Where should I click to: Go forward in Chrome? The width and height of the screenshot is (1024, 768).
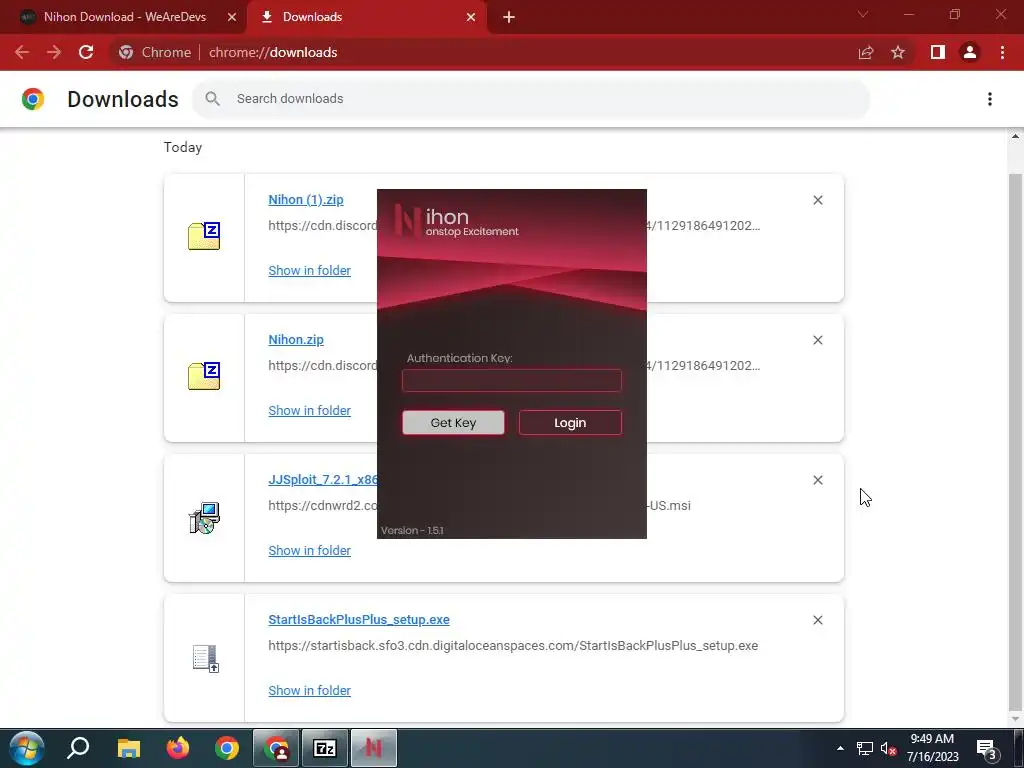(54, 52)
